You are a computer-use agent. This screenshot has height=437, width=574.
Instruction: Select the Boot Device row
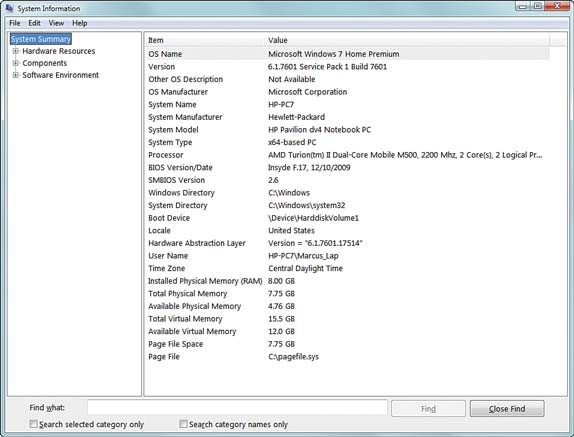(x=347, y=218)
